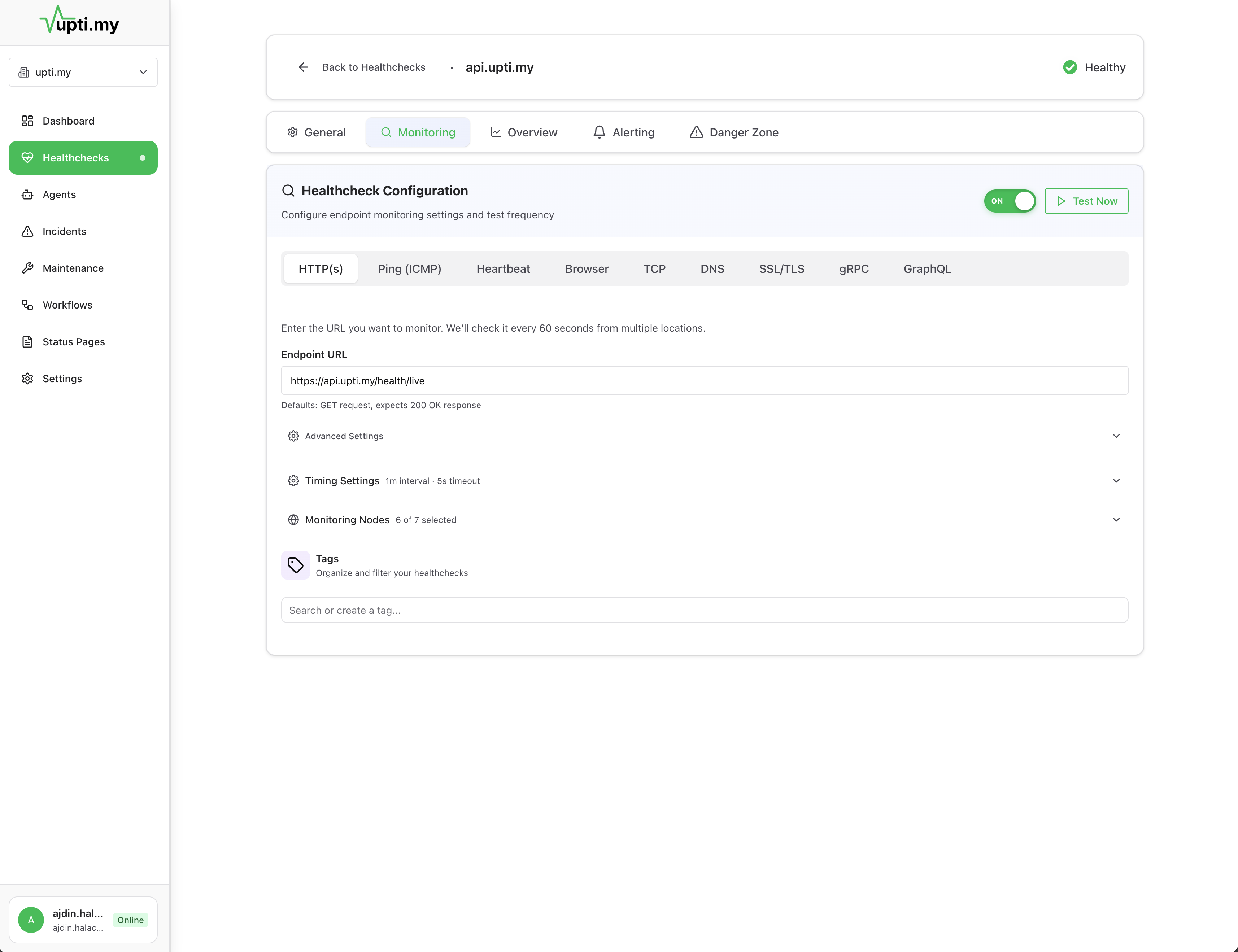The image size is (1238, 952).
Task: Click the Test Now play icon
Action: point(1061,201)
